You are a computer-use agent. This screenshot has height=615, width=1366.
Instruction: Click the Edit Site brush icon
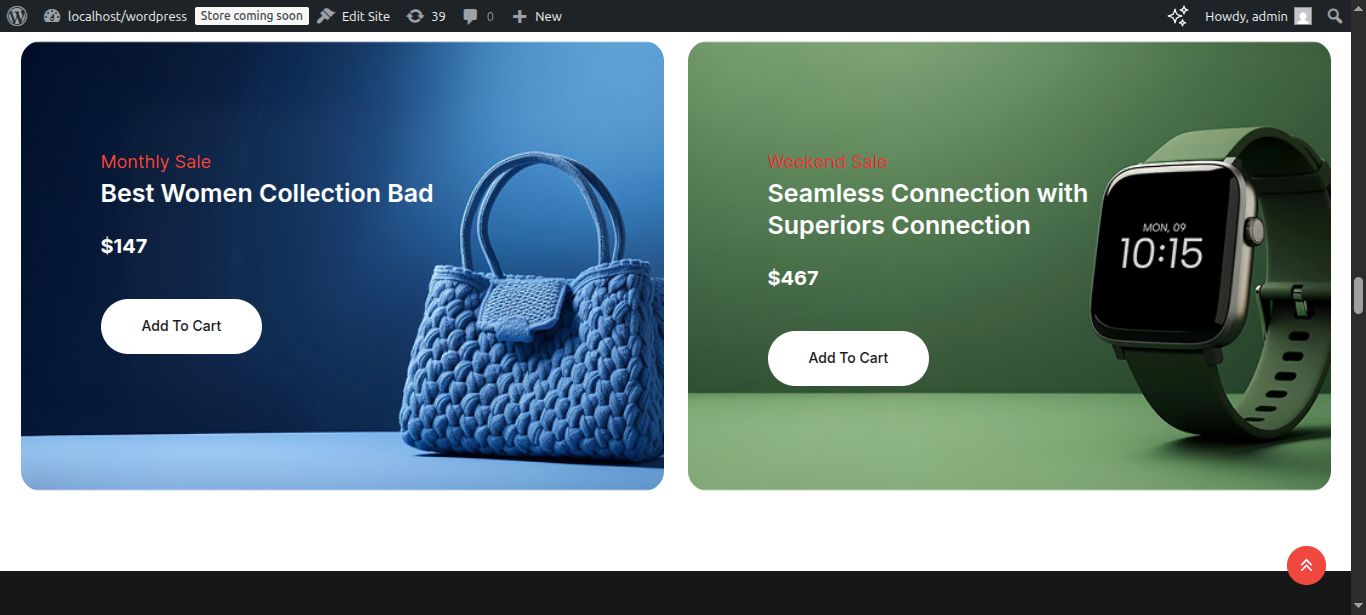pyautogui.click(x=325, y=16)
